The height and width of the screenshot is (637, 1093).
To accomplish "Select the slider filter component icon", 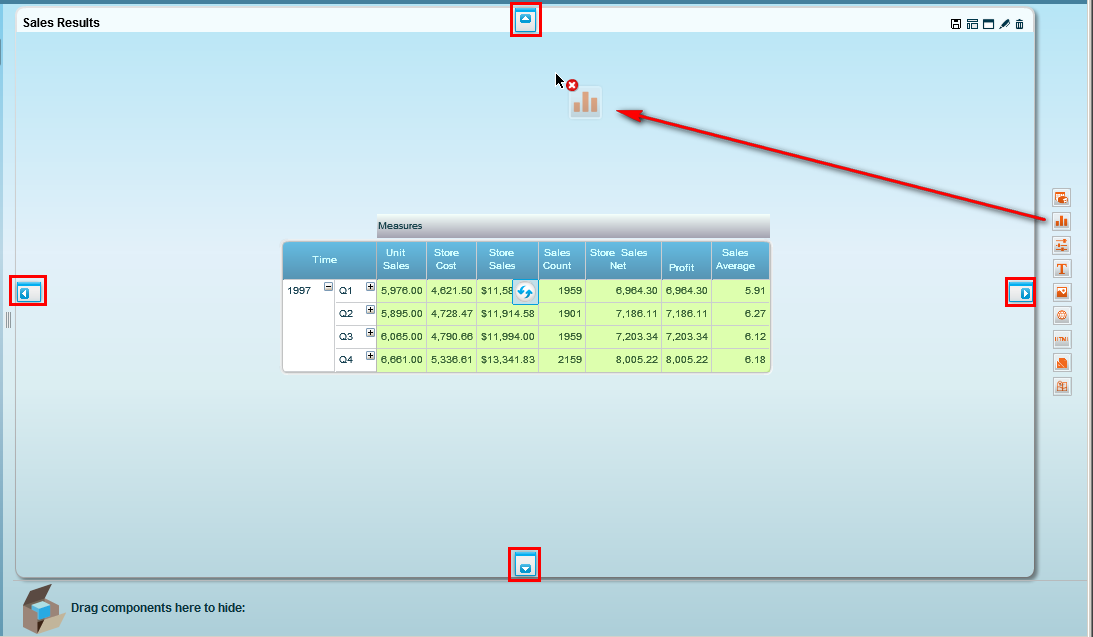I will pos(1062,245).
